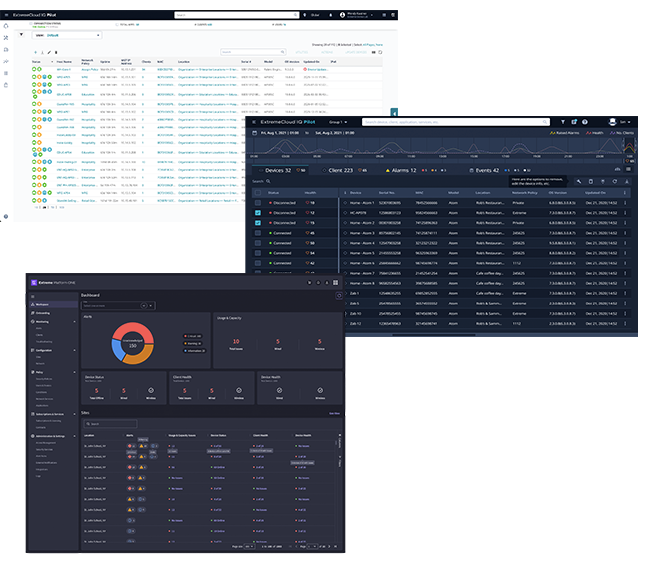
Task: Click the bell icon in Platform ONE header
Action: (327, 282)
